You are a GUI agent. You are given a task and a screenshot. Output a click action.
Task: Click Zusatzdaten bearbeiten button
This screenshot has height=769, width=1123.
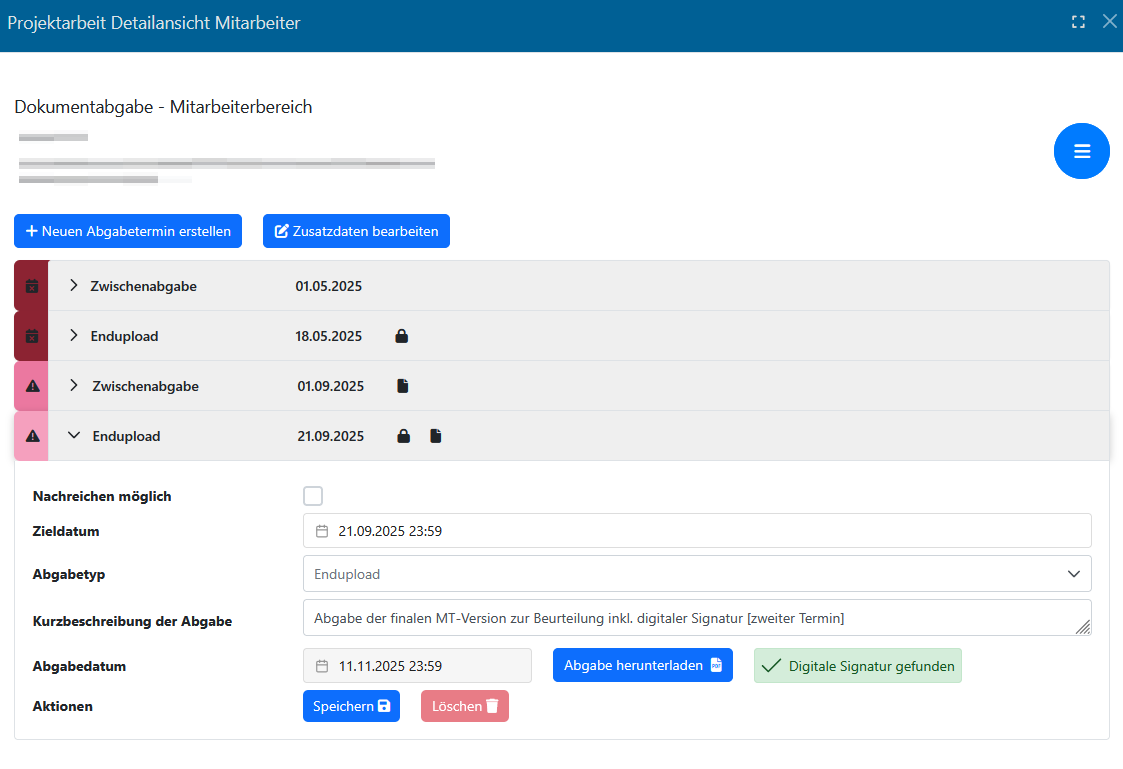point(356,231)
